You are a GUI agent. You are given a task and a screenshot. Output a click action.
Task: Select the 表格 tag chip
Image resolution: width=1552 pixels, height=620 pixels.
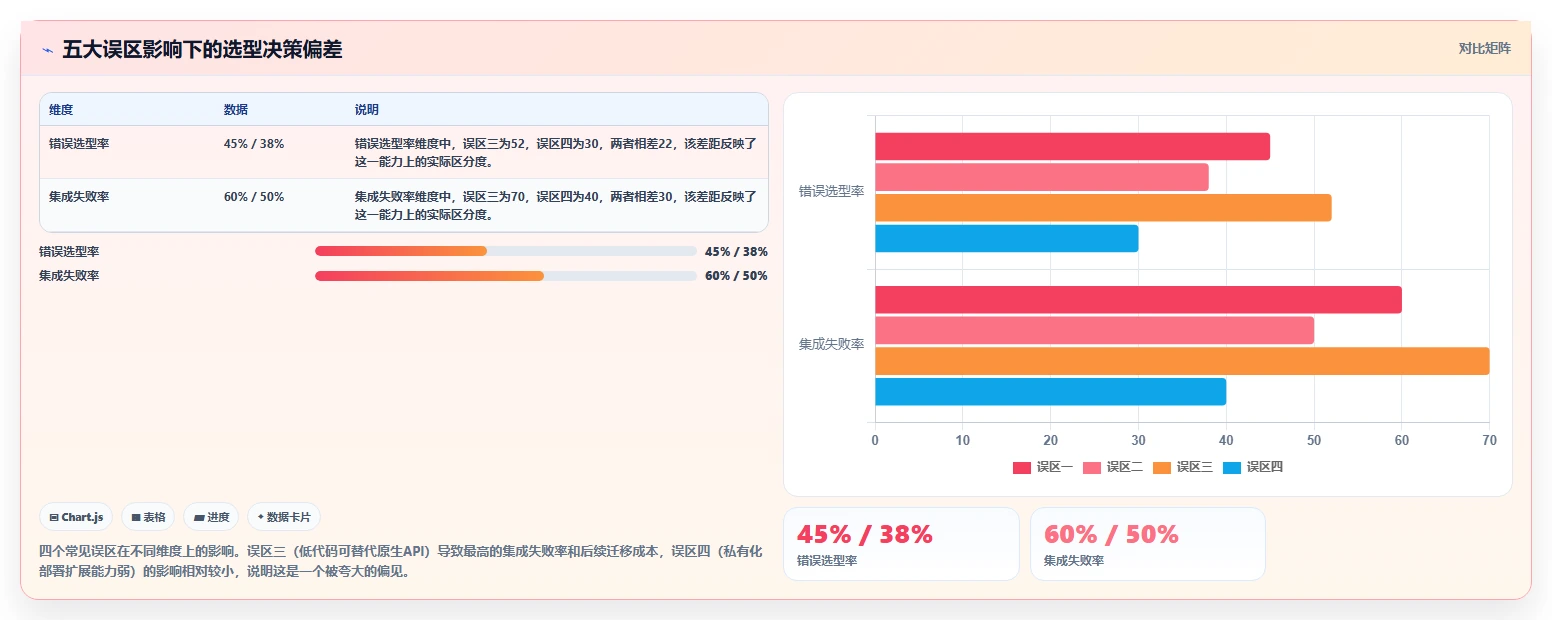coord(148,517)
